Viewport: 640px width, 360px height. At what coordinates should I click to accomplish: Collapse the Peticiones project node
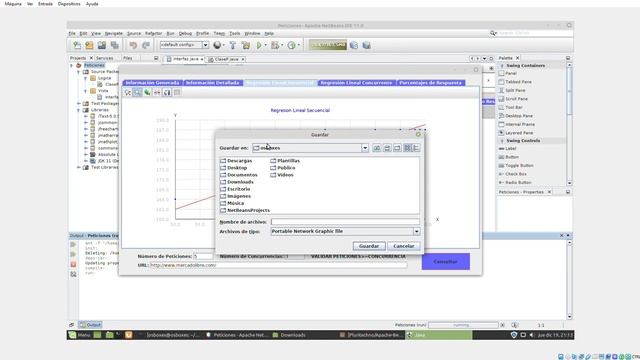coord(72,65)
